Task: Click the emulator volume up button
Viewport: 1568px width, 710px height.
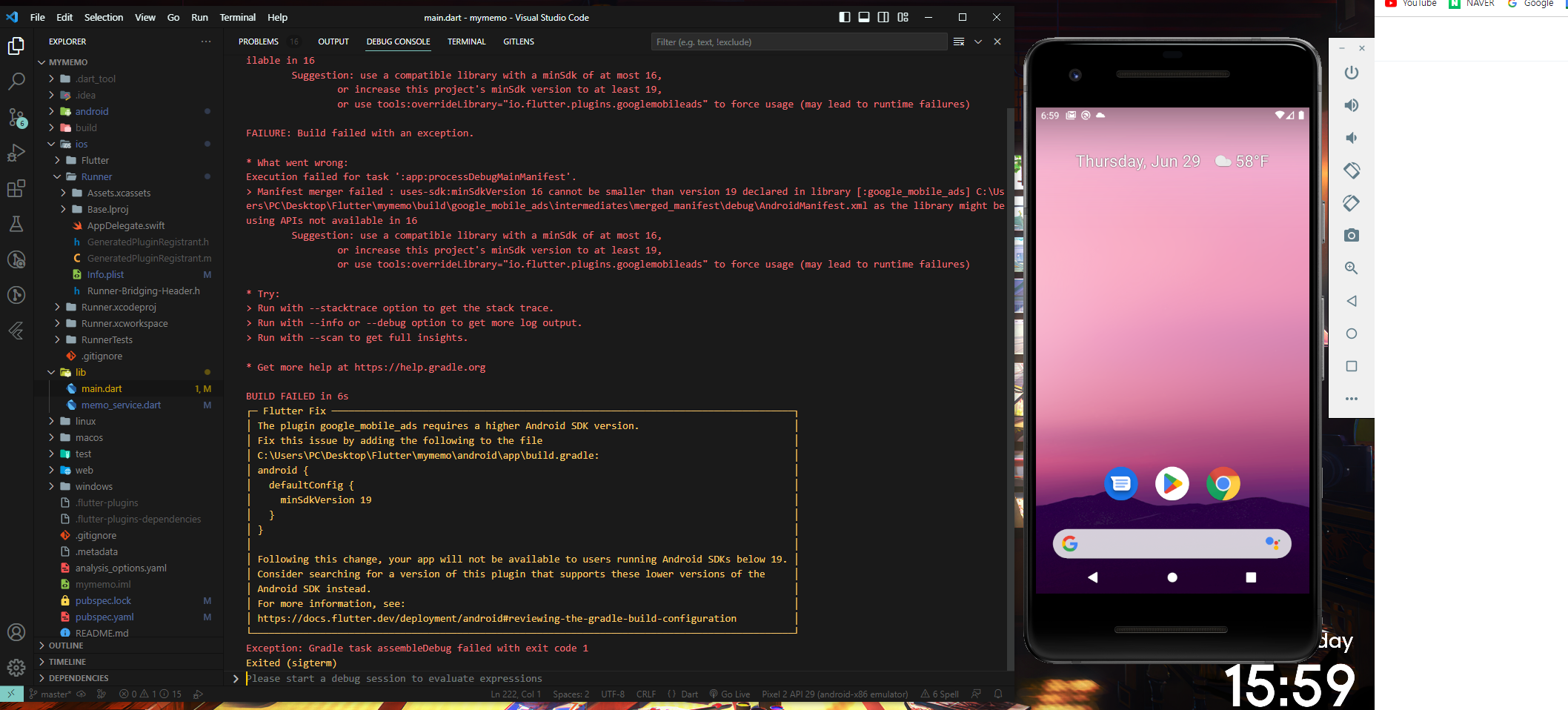Action: (1352, 105)
